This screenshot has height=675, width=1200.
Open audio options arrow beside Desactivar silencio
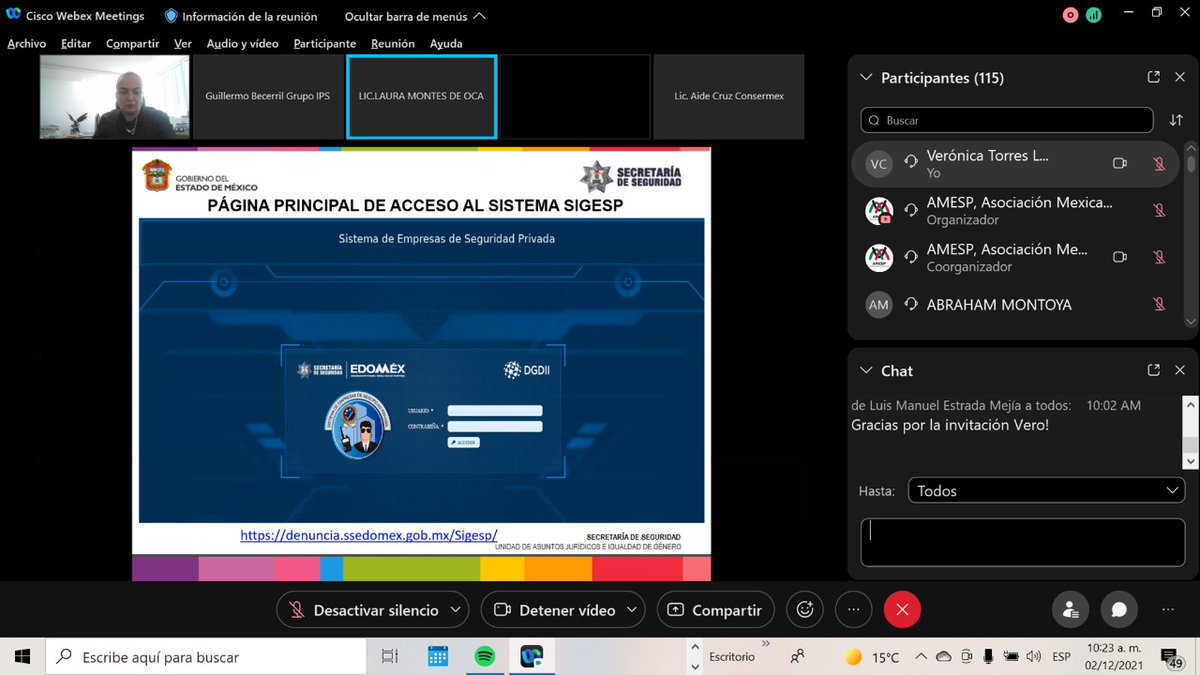click(x=456, y=610)
